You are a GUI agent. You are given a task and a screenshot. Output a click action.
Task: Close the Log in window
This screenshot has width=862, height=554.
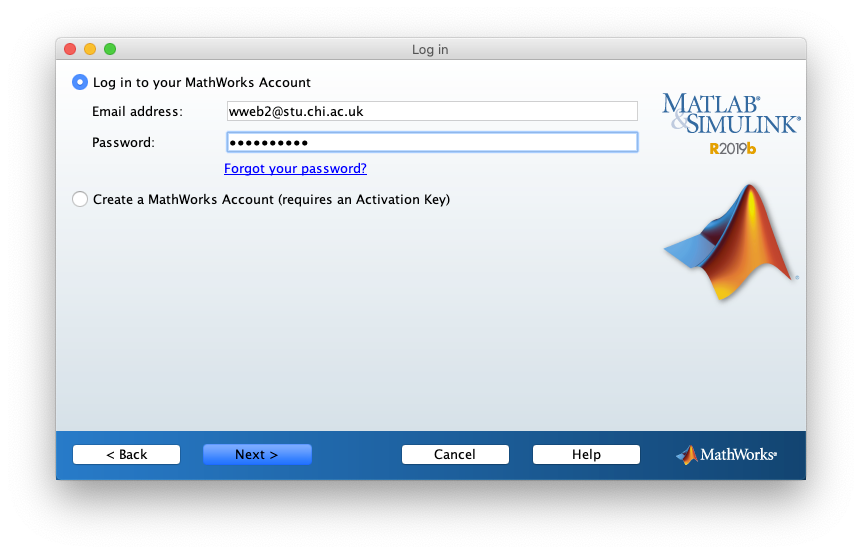pos(70,49)
